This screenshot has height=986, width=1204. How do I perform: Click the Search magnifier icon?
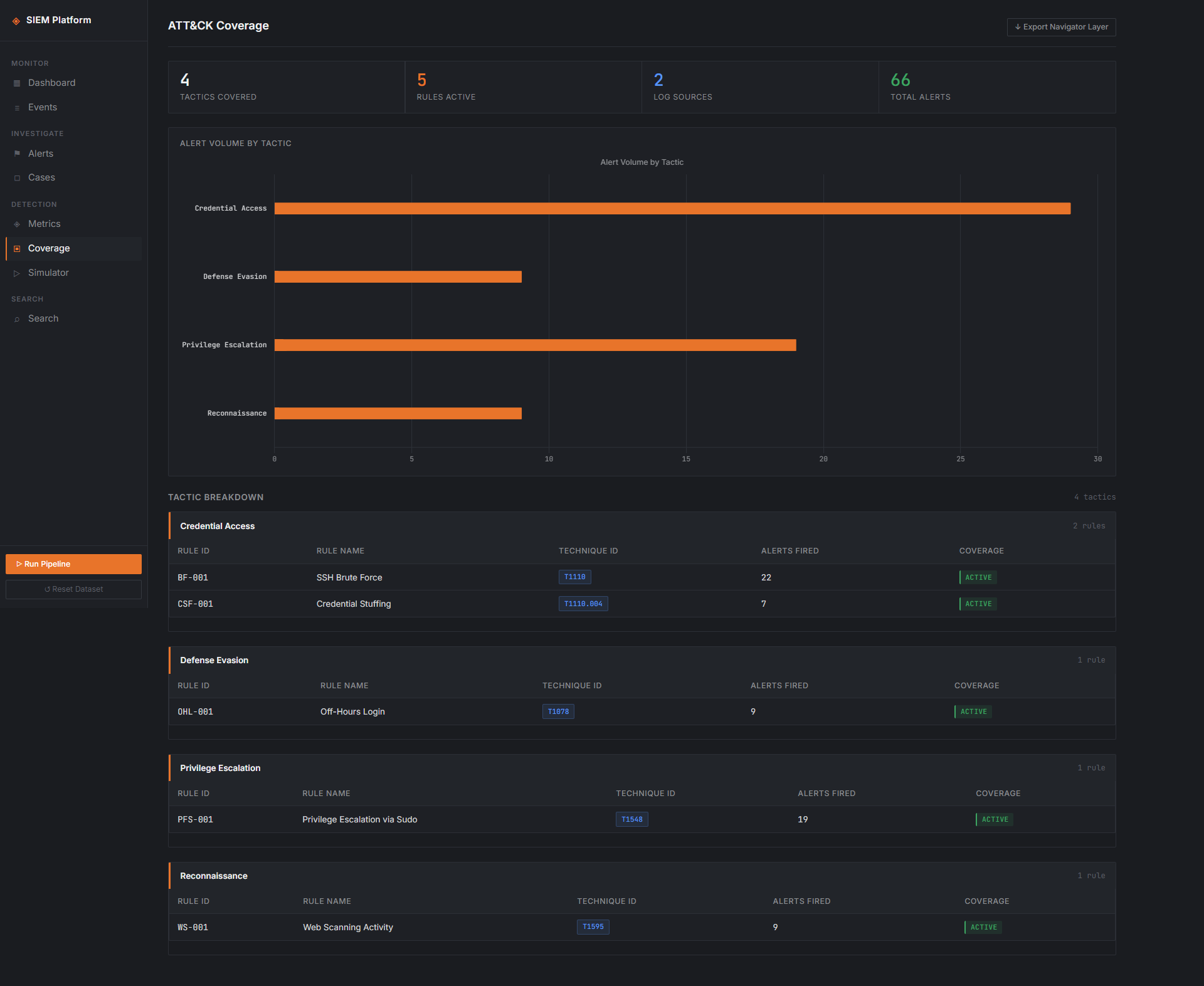[x=17, y=319]
